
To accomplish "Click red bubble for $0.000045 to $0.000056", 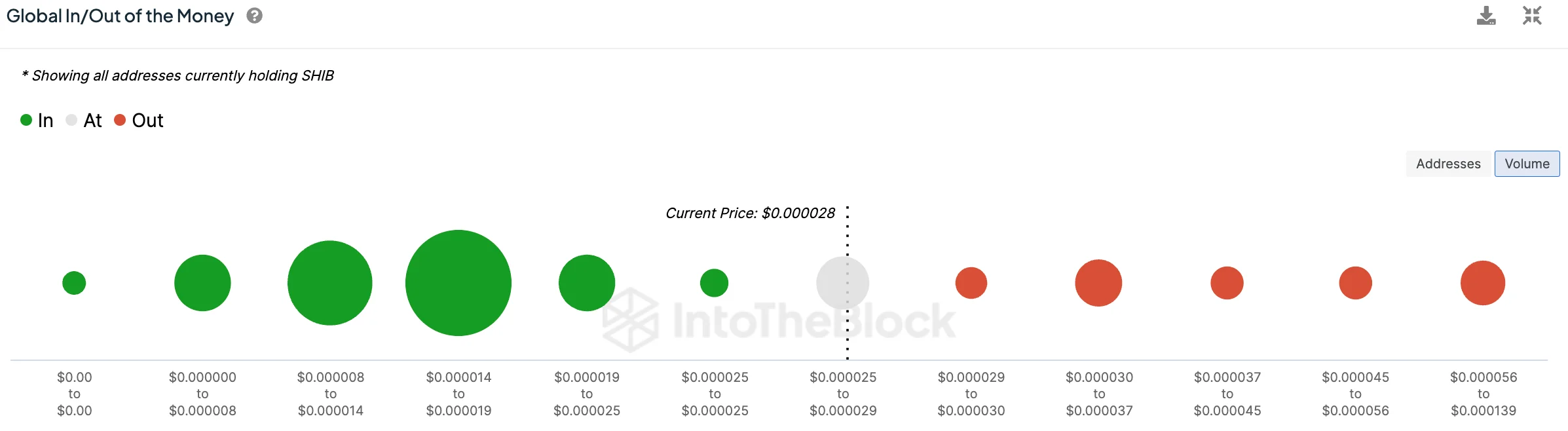I will pos(1355,283).
